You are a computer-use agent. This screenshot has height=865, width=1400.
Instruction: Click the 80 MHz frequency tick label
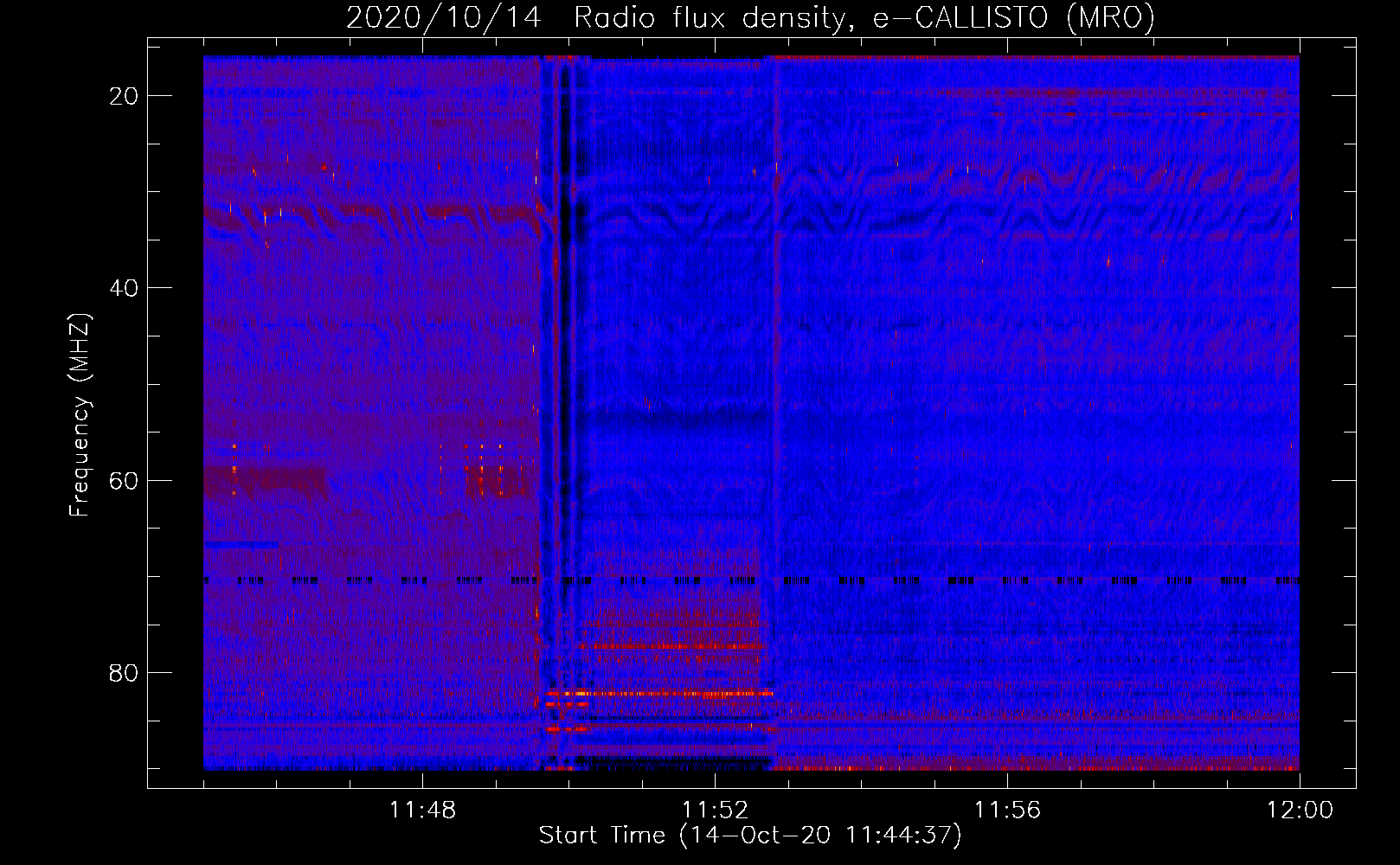click(x=125, y=673)
